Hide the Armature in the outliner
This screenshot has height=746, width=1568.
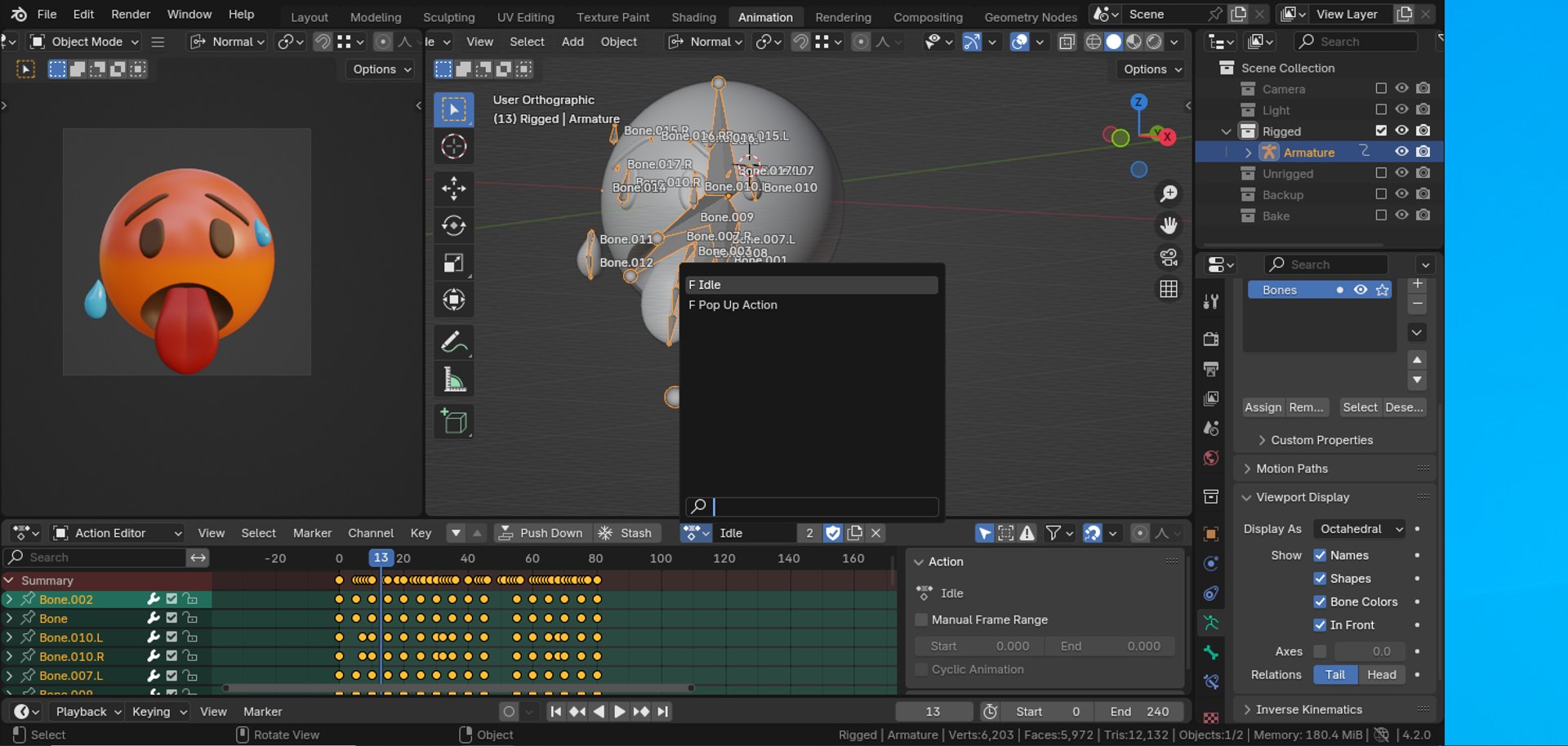tap(1401, 152)
